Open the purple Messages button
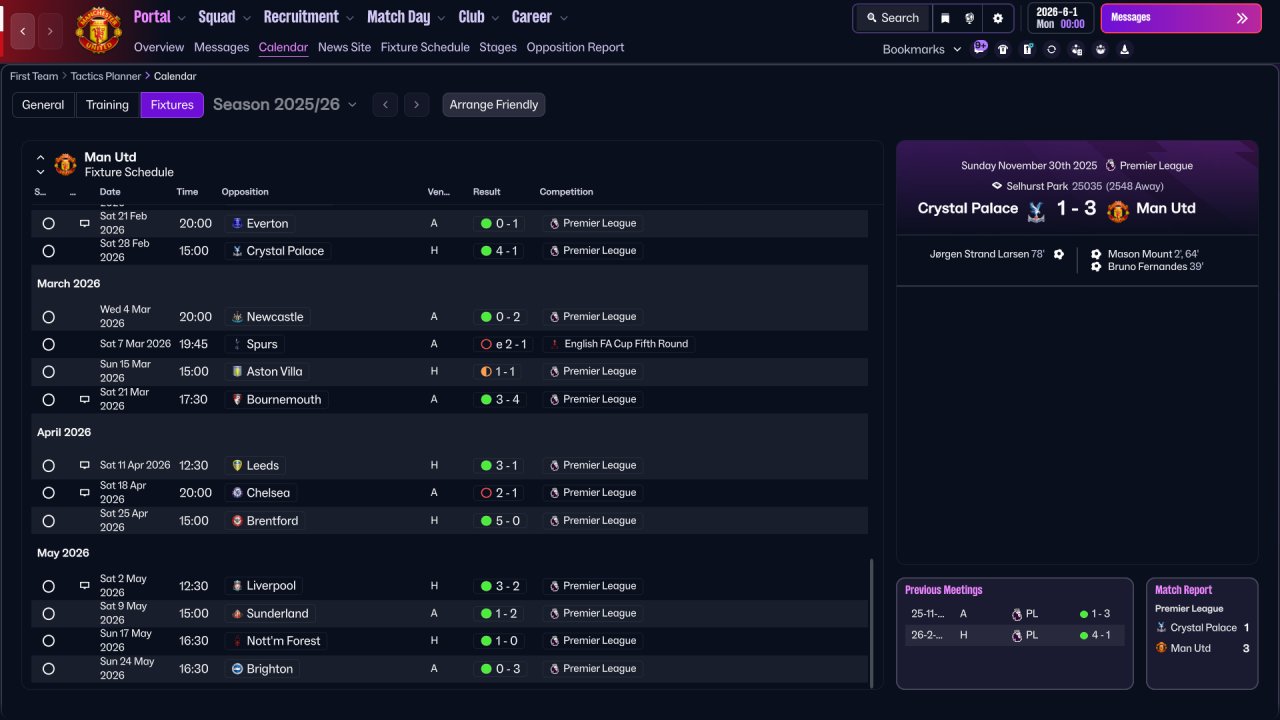Screen dimensions: 1280x720 click(x=1181, y=18)
